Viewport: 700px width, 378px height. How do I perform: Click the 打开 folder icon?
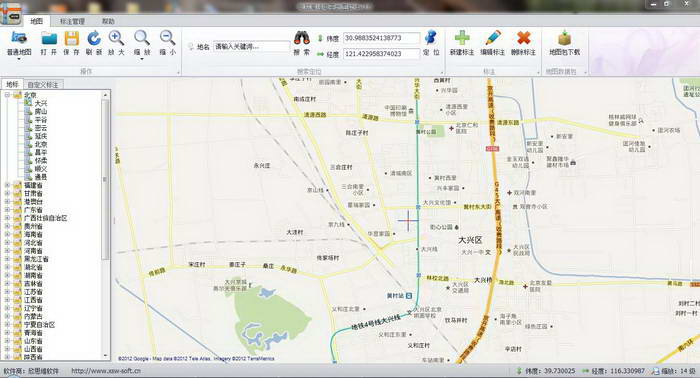point(49,39)
